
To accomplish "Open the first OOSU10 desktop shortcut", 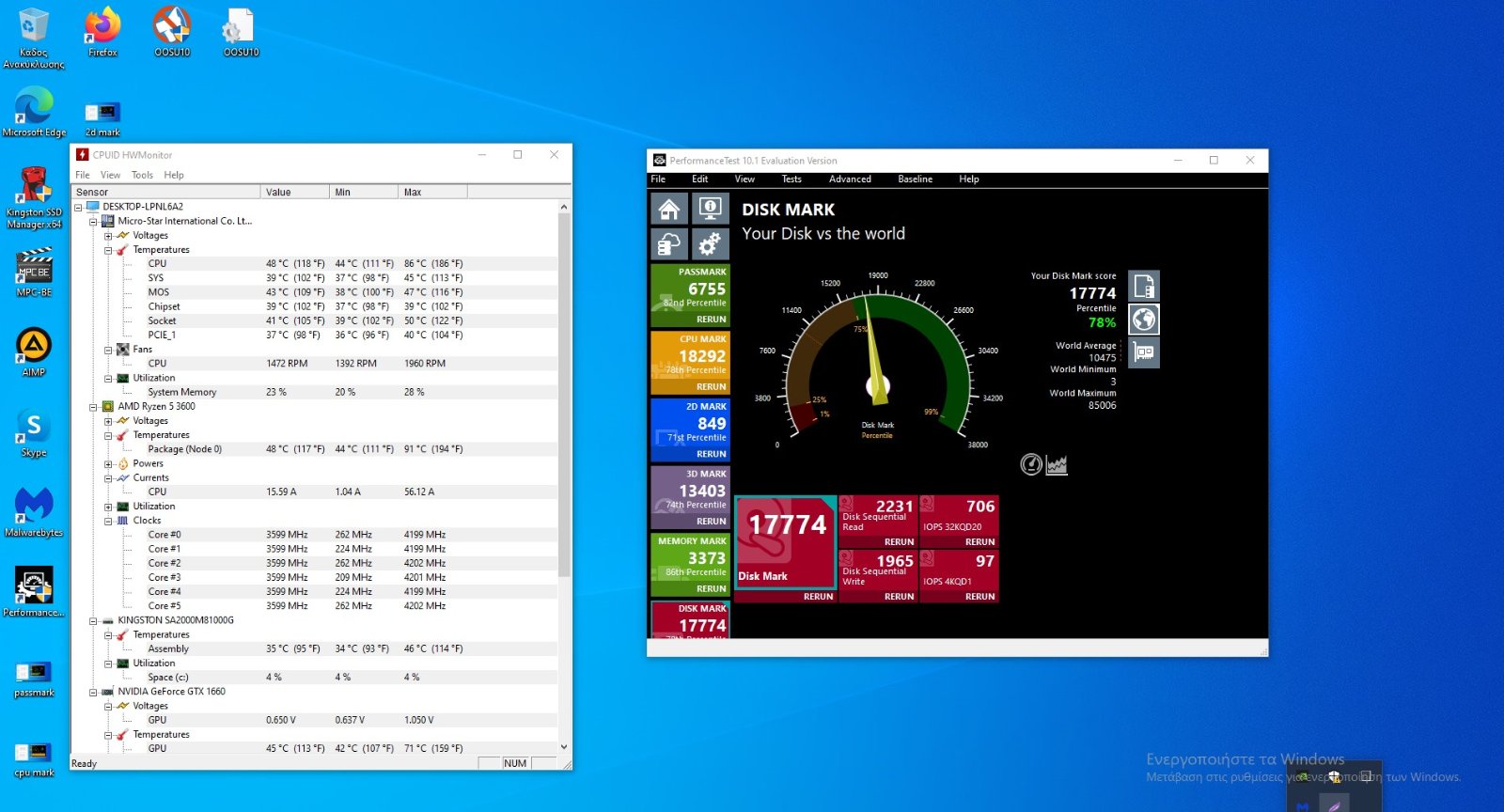I will coord(172,33).
